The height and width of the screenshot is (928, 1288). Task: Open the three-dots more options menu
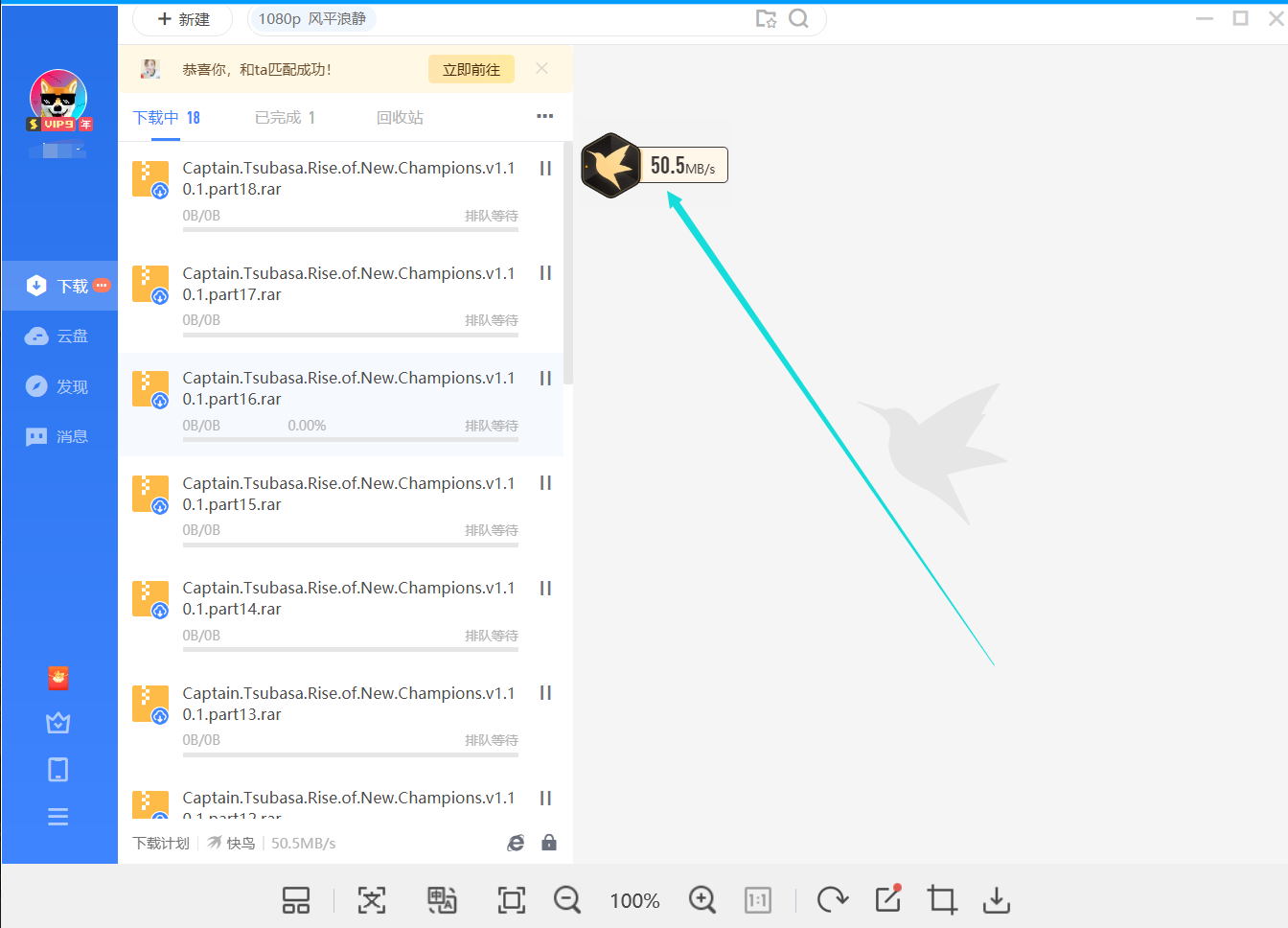tap(544, 117)
